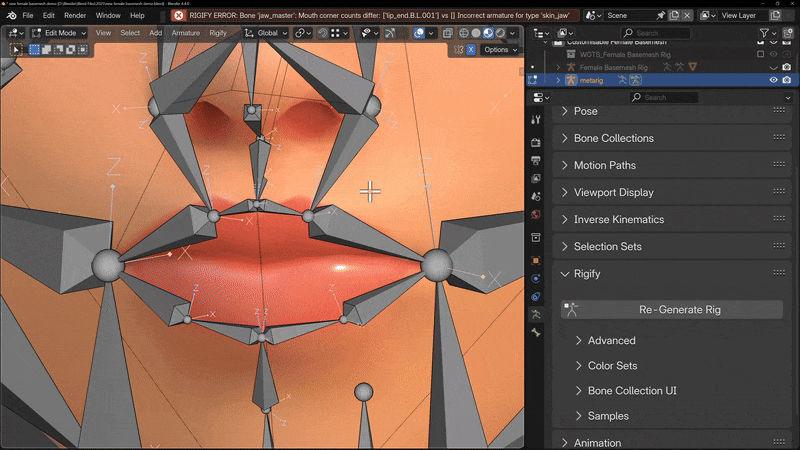
Task: Expand the Bone Collections panel
Action: tap(613, 138)
